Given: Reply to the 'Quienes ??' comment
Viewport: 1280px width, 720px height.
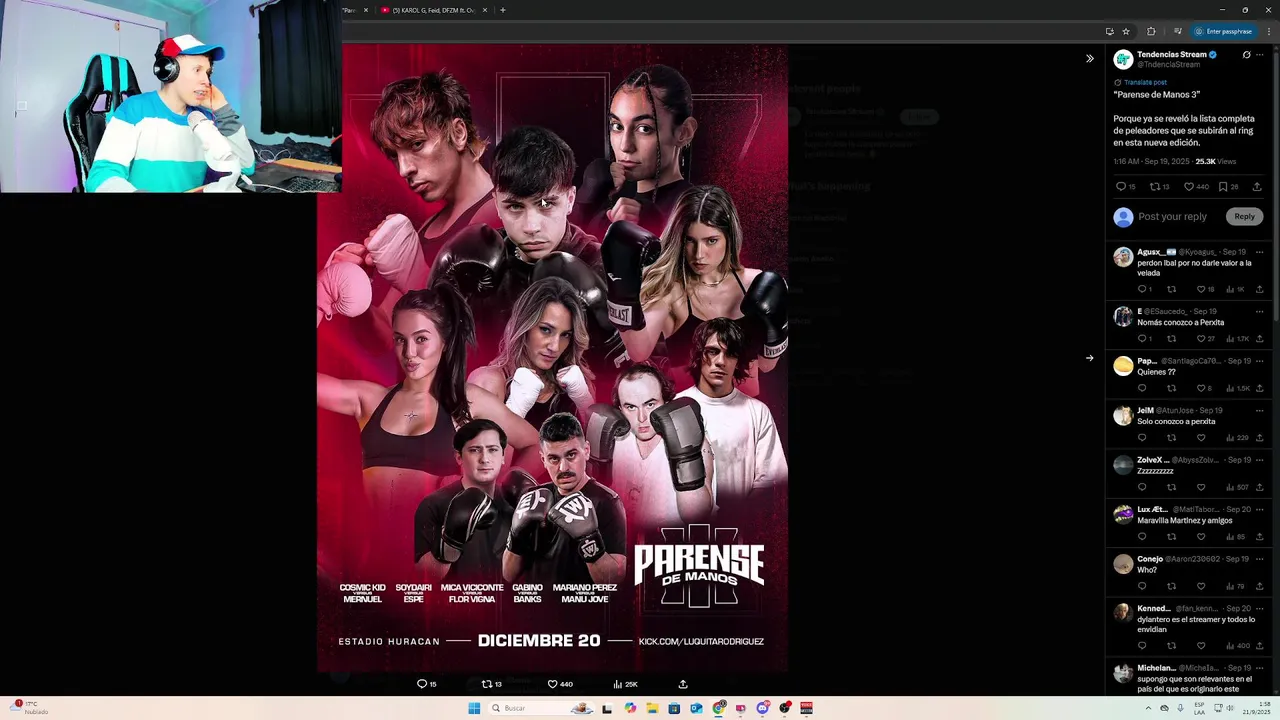Looking at the screenshot, I should tap(1142, 388).
